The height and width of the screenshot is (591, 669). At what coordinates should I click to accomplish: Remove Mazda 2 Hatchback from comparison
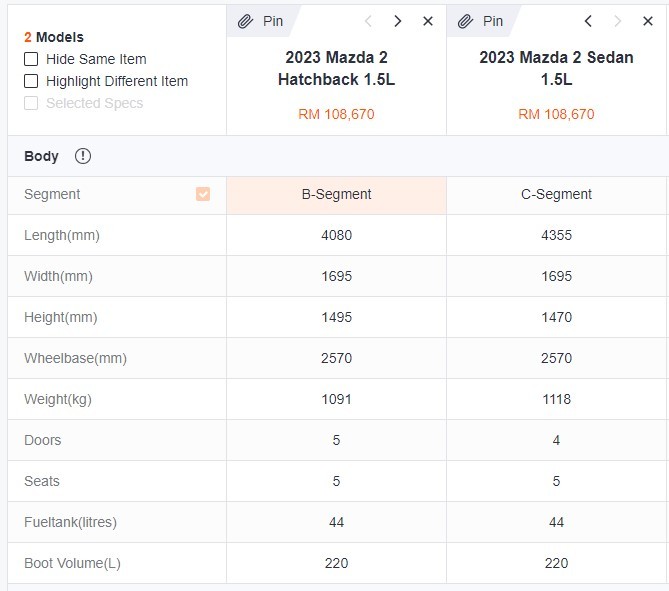428,21
